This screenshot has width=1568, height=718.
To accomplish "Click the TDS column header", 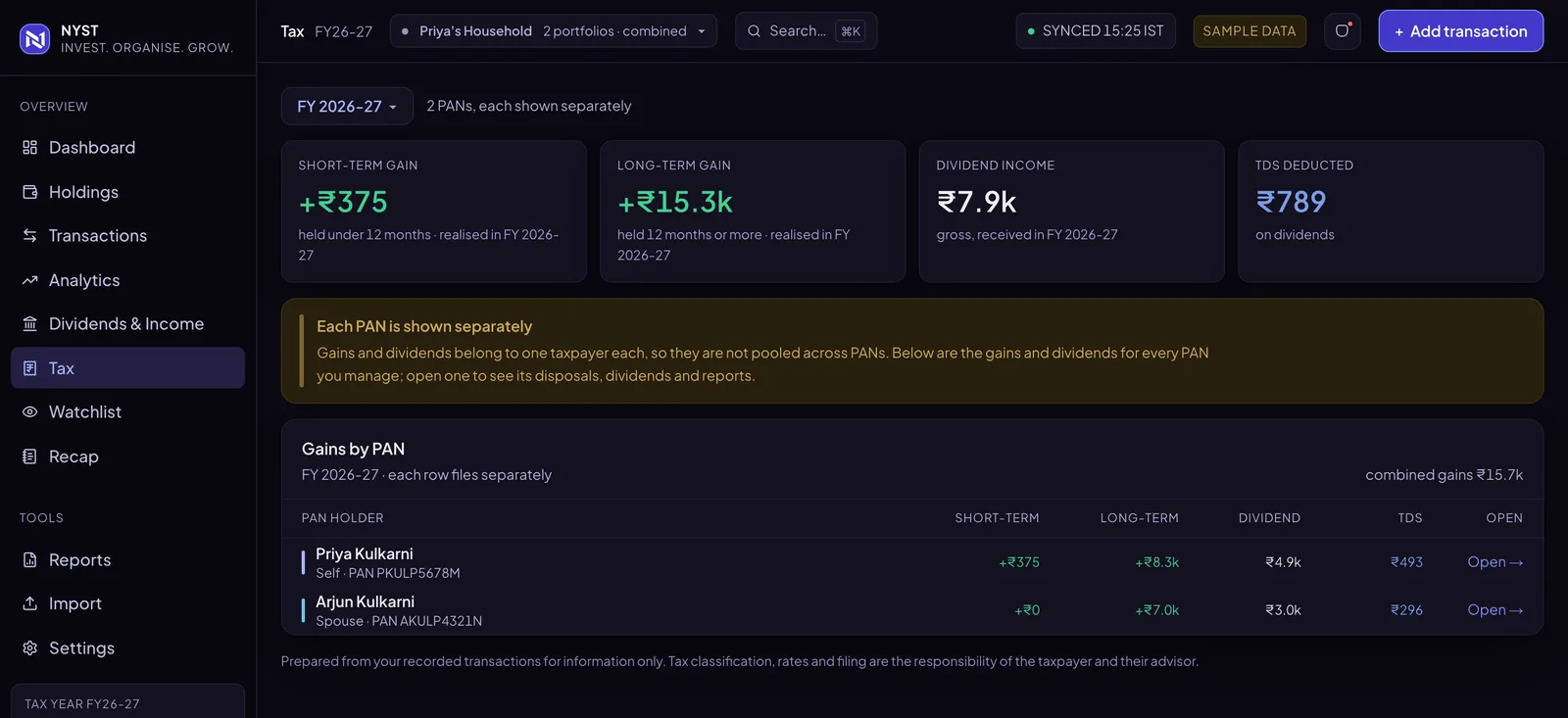I will [x=1410, y=518].
